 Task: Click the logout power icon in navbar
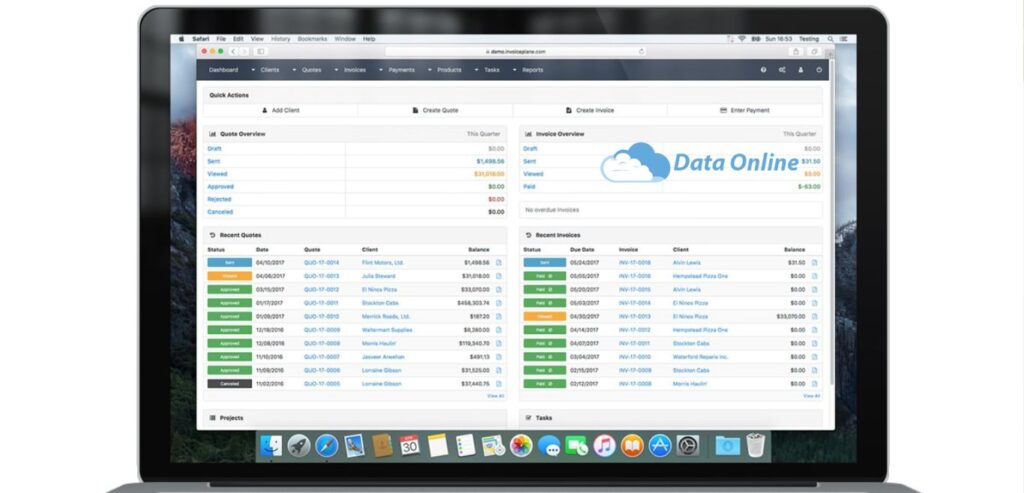pos(819,70)
